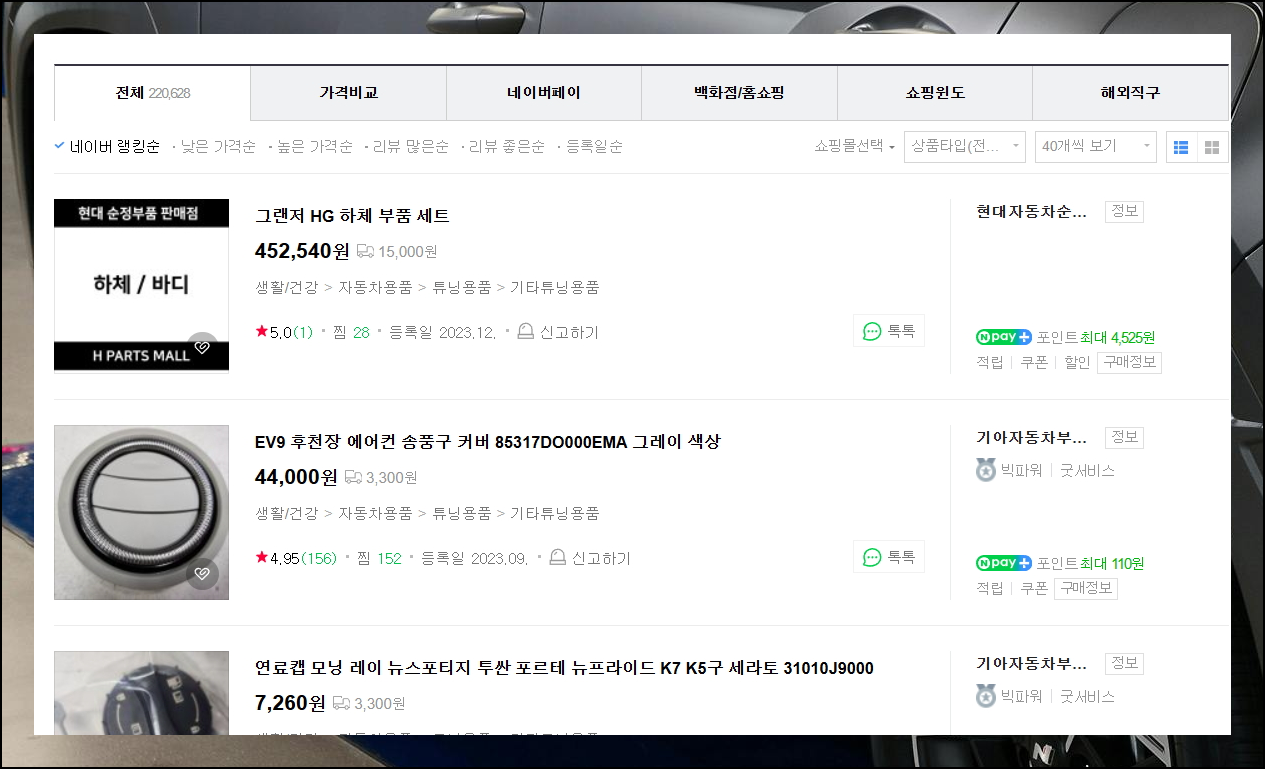Open EV9 air vent cover thumbnail
This screenshot has width=1265, height=769.
point(141,512)
